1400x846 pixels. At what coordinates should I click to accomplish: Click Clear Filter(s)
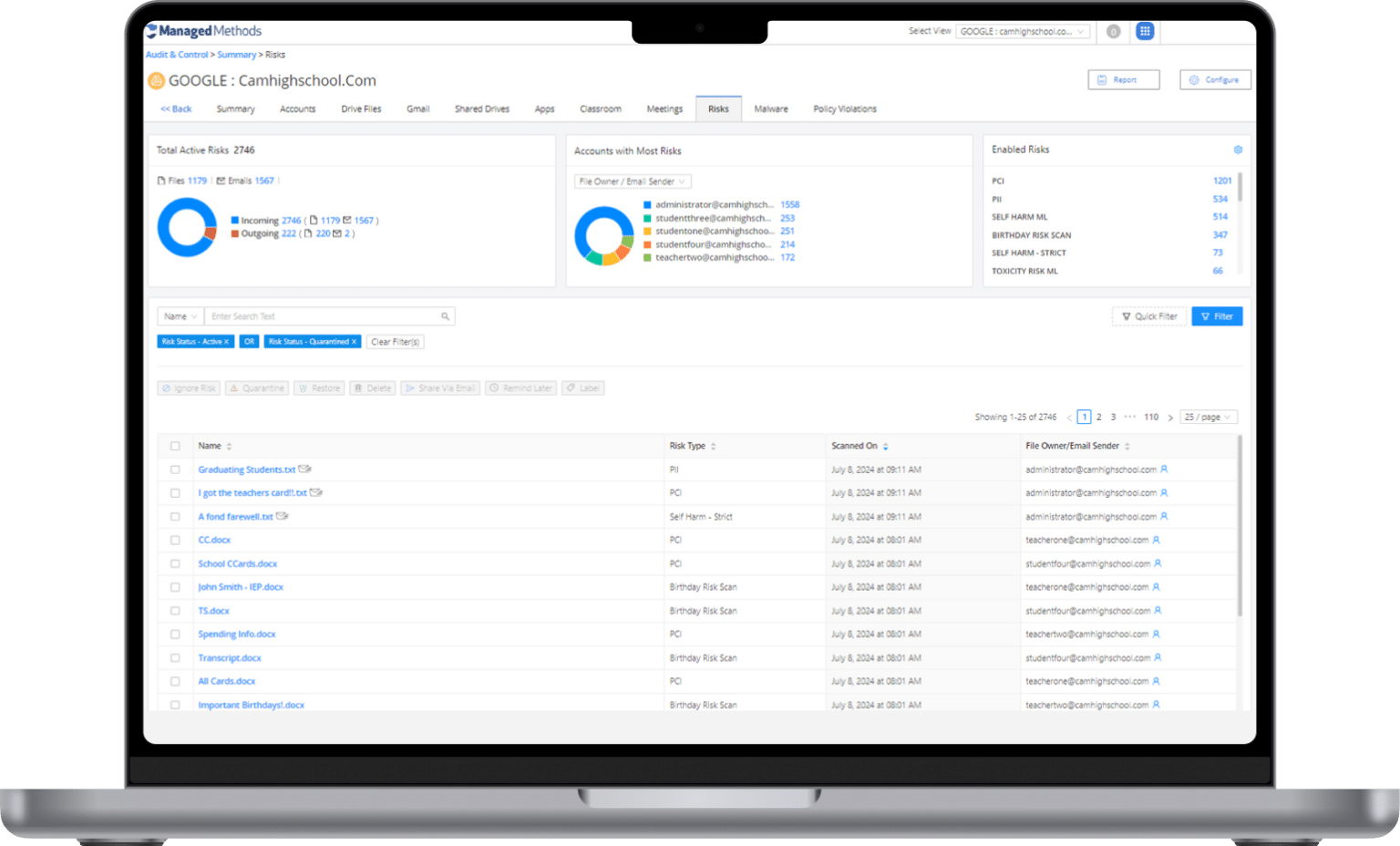click(396, 342)
